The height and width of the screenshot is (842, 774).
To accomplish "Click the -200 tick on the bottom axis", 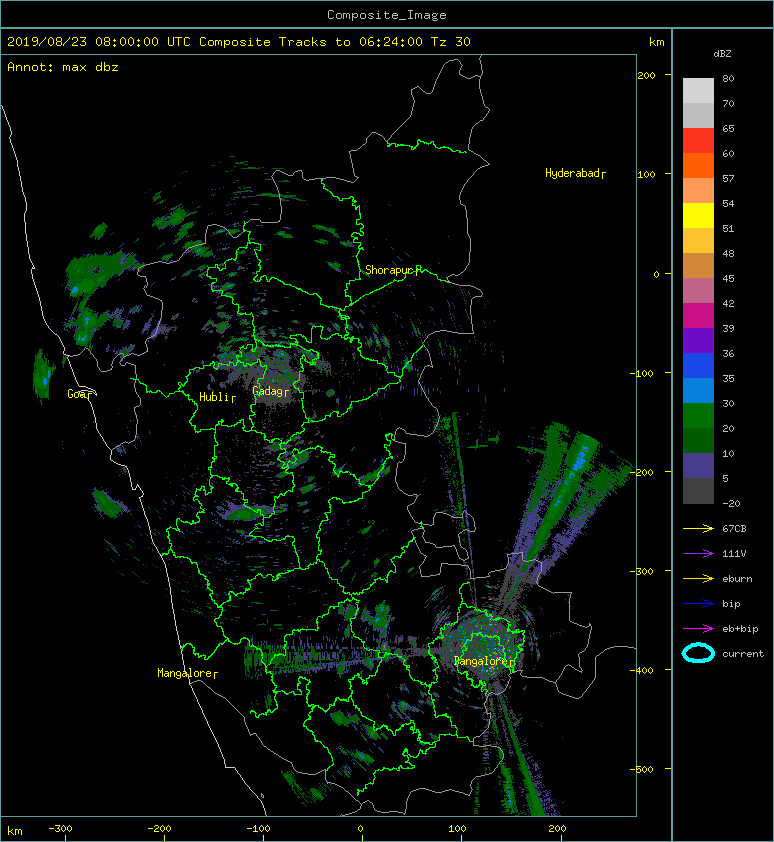I will (160, 829).
